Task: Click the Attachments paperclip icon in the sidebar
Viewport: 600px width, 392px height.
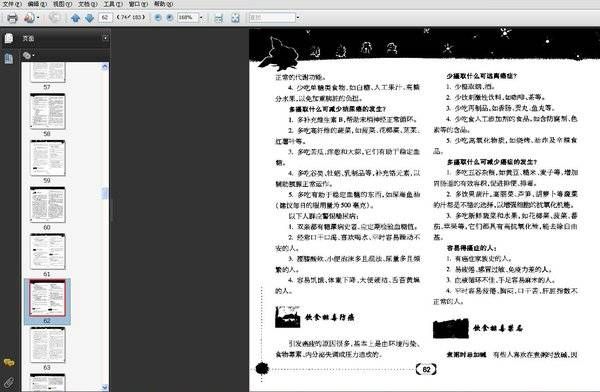Action: pos(9,382)
